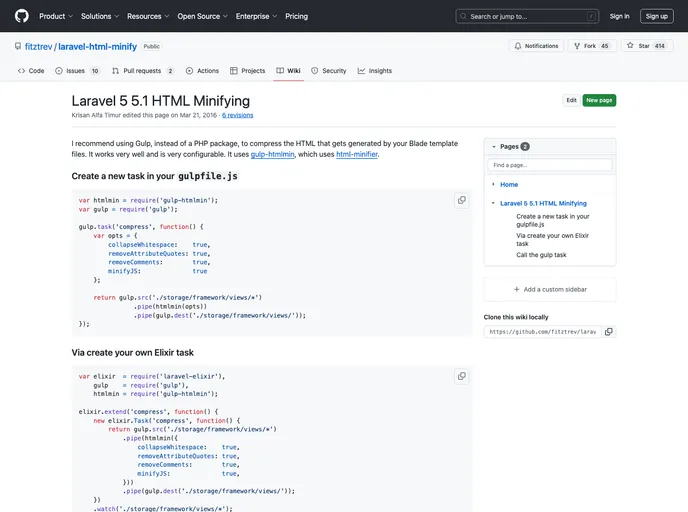Open the laravel-html-minify repository link
Image resolution: width=688 pixels, height=512 pixels.
(97, 47)
